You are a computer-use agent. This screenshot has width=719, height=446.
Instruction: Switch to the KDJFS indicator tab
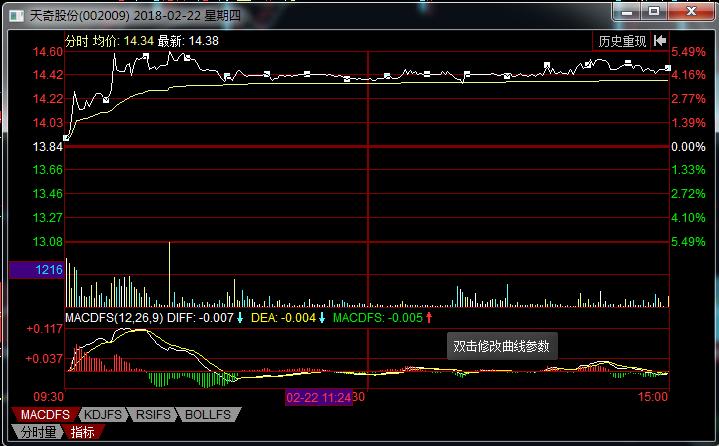coord(102,414)
